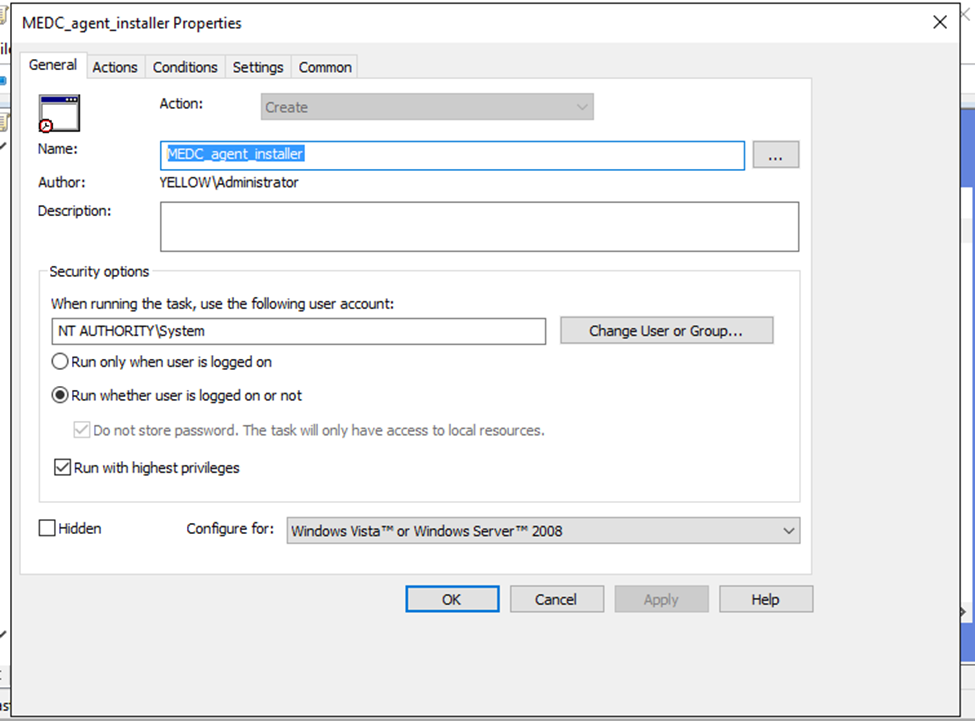Click the ellipsis browse button beside Name

coord(775,155)
